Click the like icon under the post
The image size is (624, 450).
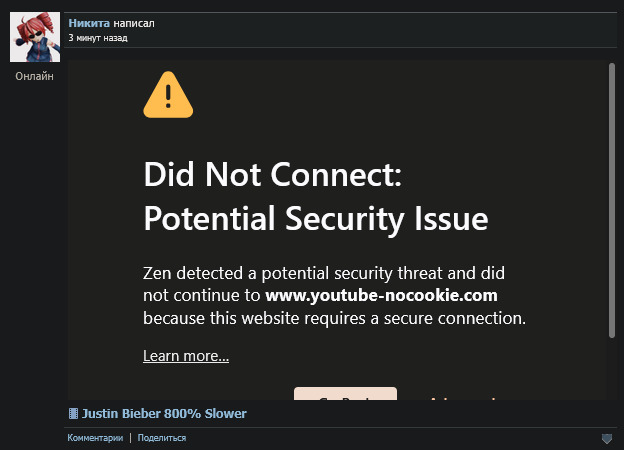pyautogui.click(x=606, y=438)
